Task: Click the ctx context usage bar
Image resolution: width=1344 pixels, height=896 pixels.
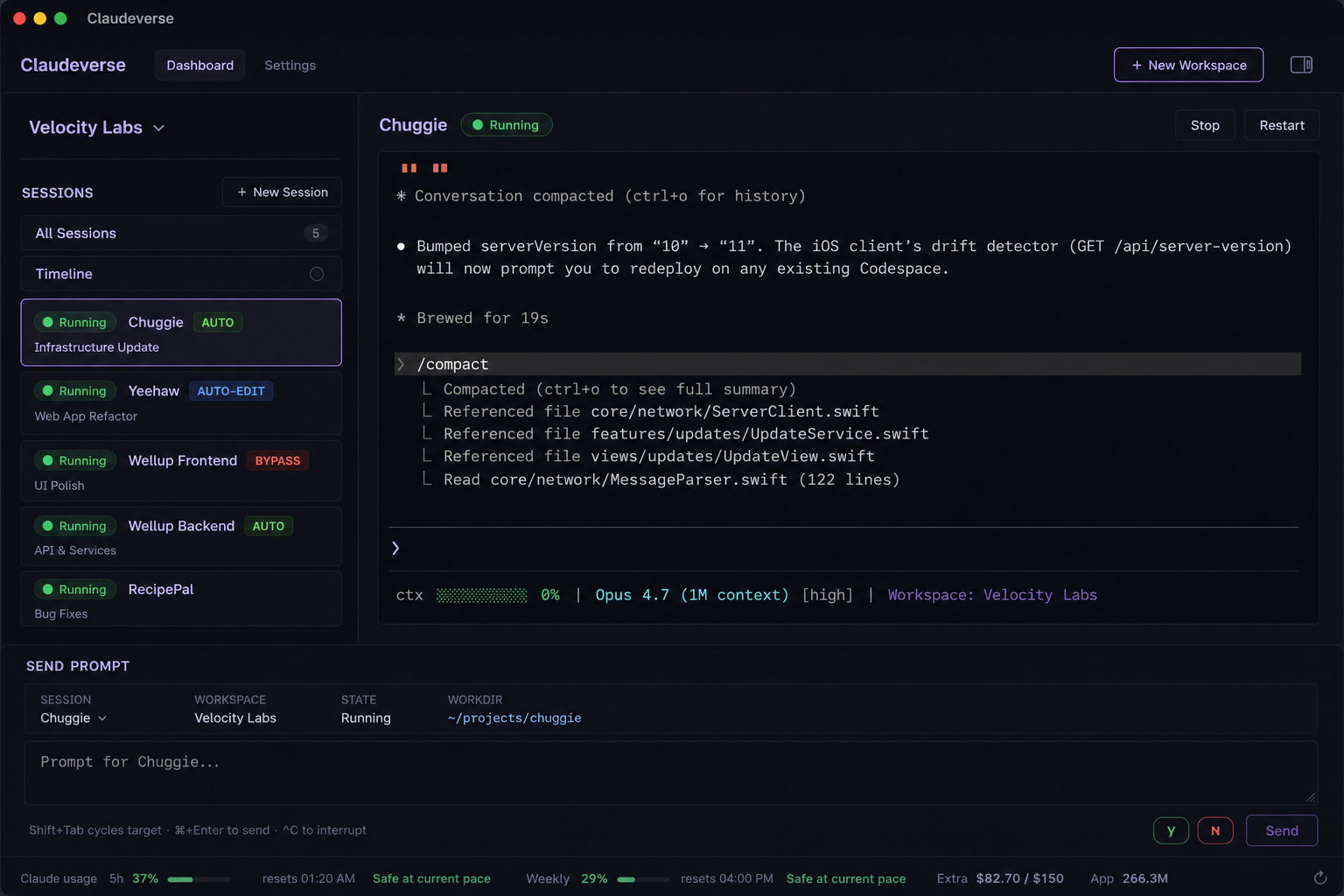Action: [481, 595]
